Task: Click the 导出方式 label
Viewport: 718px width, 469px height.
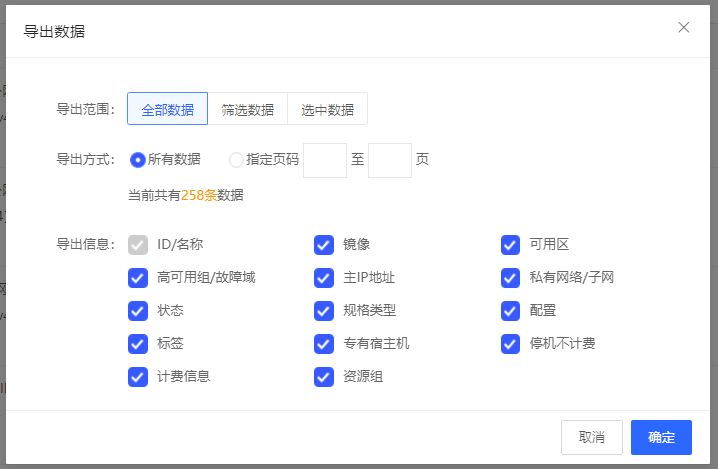Action: 85,159
